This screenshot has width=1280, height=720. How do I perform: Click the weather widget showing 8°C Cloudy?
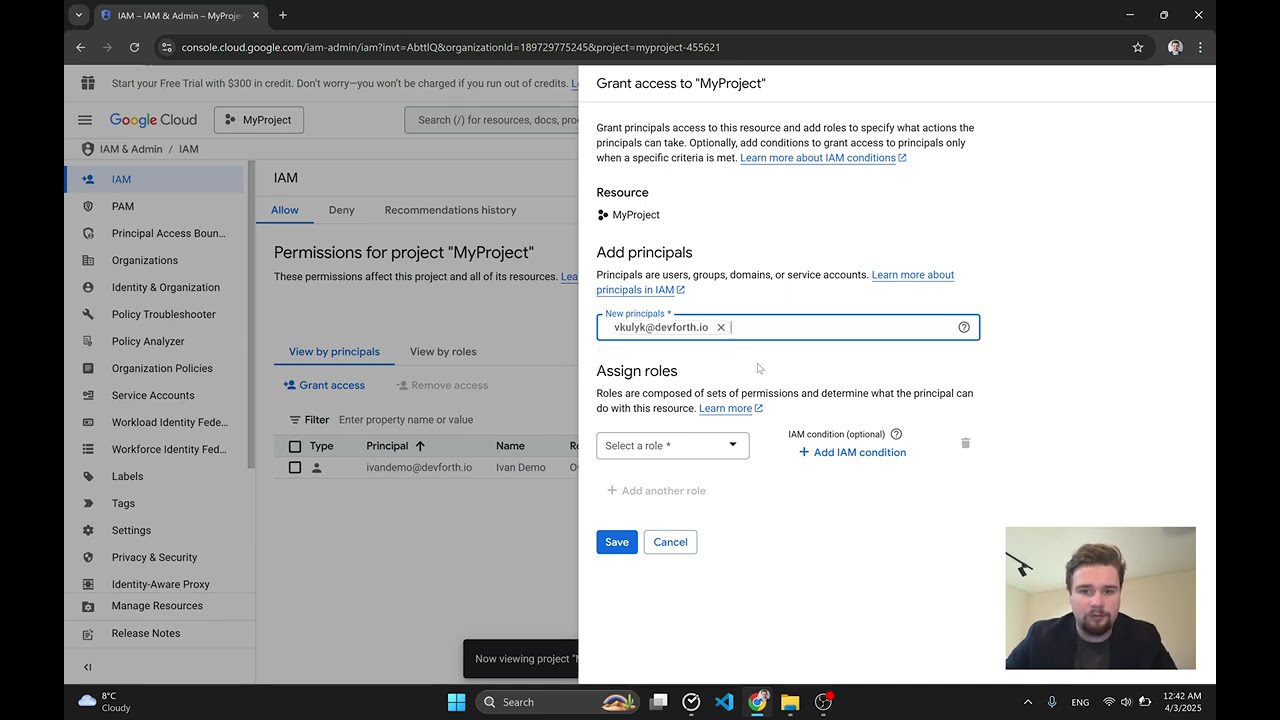(104, 702)
